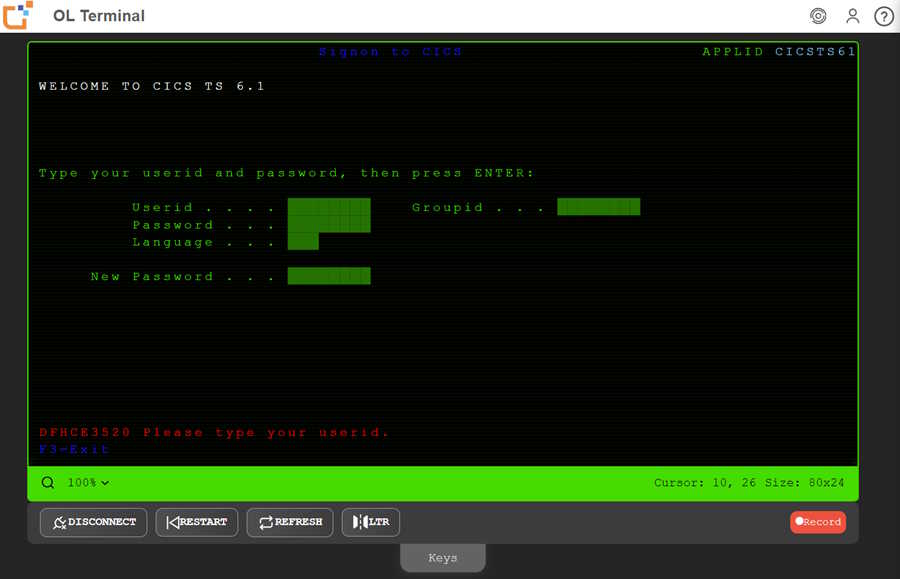Toggle the LTR text direction button
This screenshot has height=579, width=900.
[x=371, y=522]
